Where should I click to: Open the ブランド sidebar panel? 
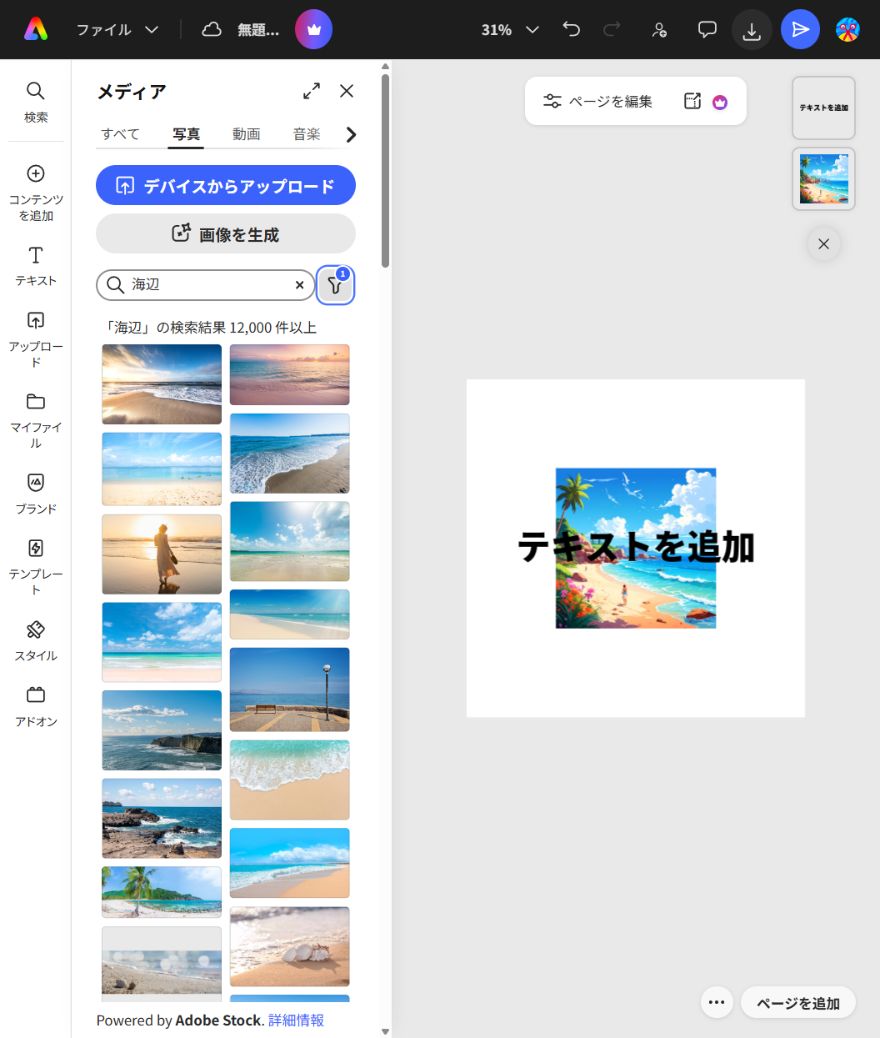36,493
